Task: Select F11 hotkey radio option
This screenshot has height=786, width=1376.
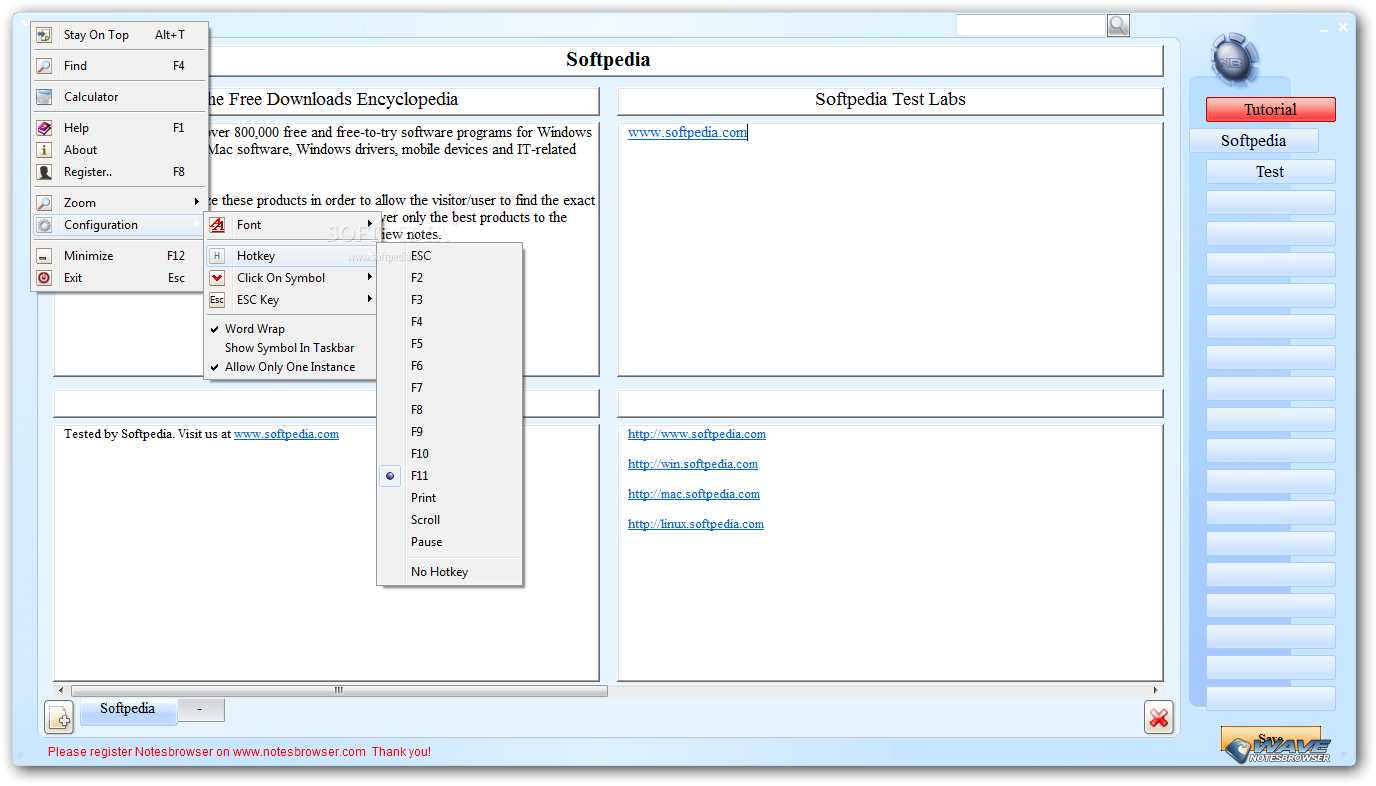Action: 450,476
